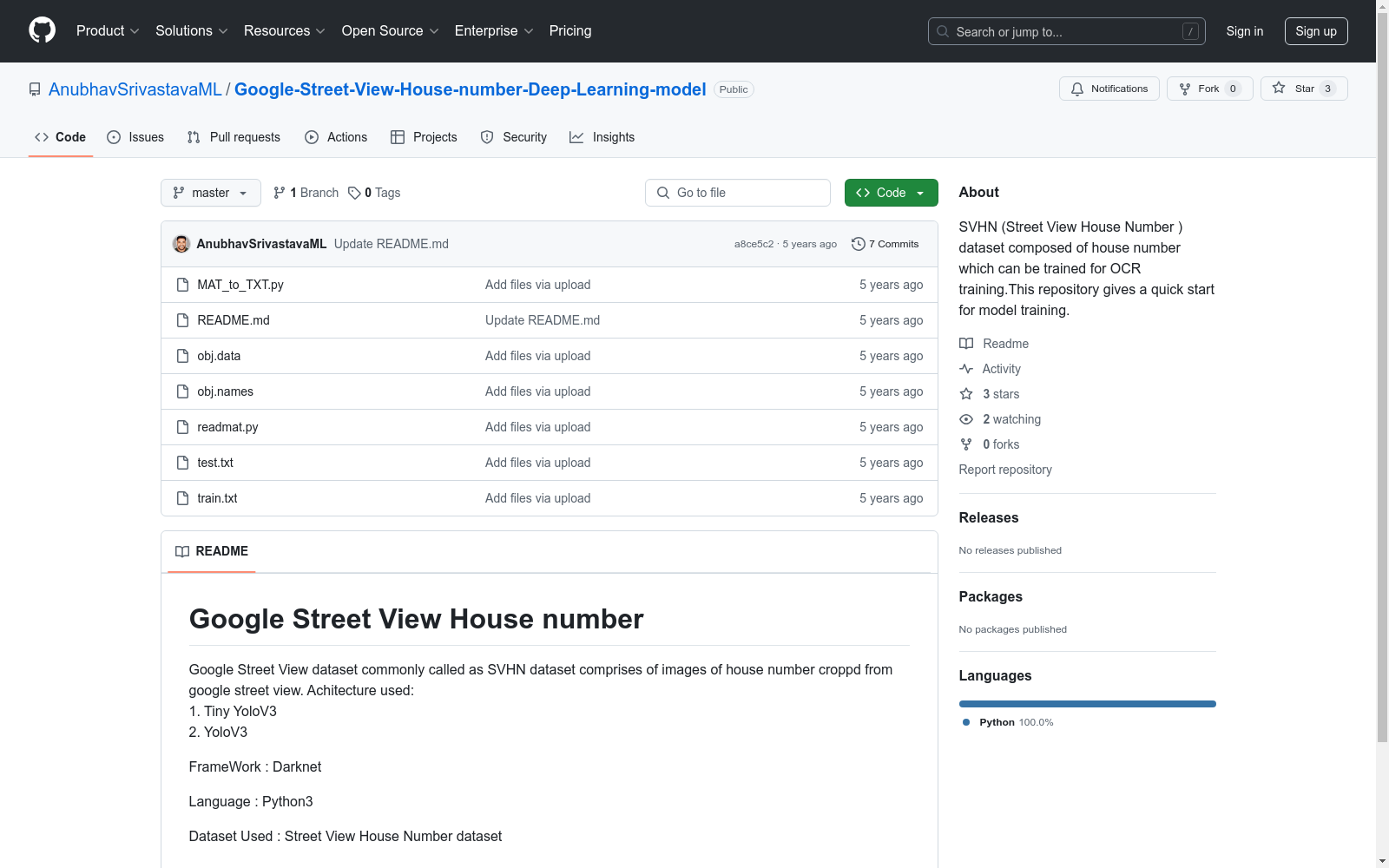
Task: Click the file icon next to obj.names
Action: 182,391
